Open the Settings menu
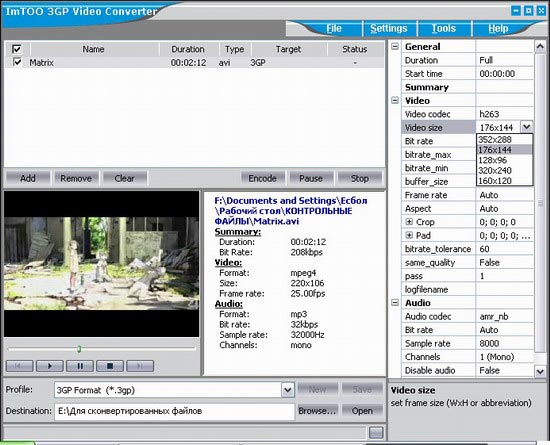This screenshot has height=445, width=550. pos(389,28)
